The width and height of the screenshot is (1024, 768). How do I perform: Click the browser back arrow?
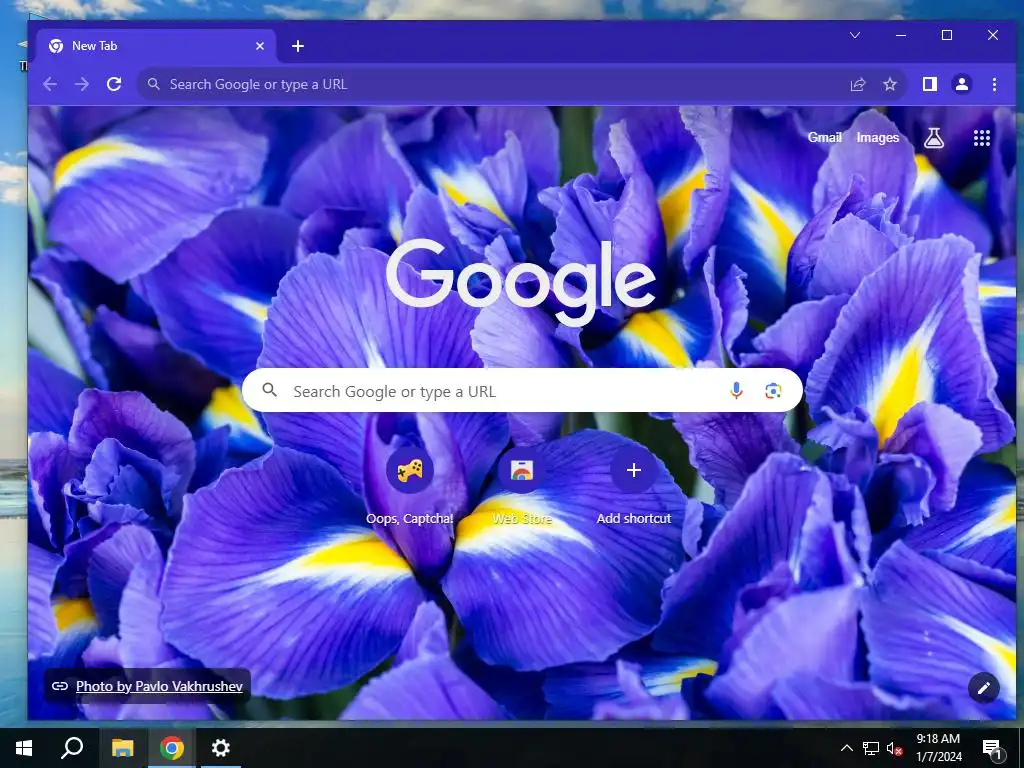point(50,84)
